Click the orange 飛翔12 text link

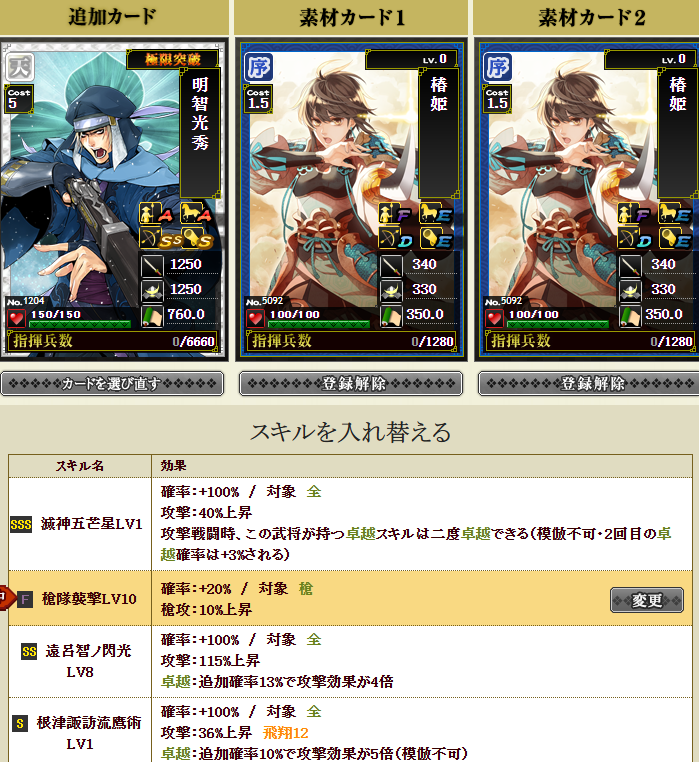tap(286, 732)
